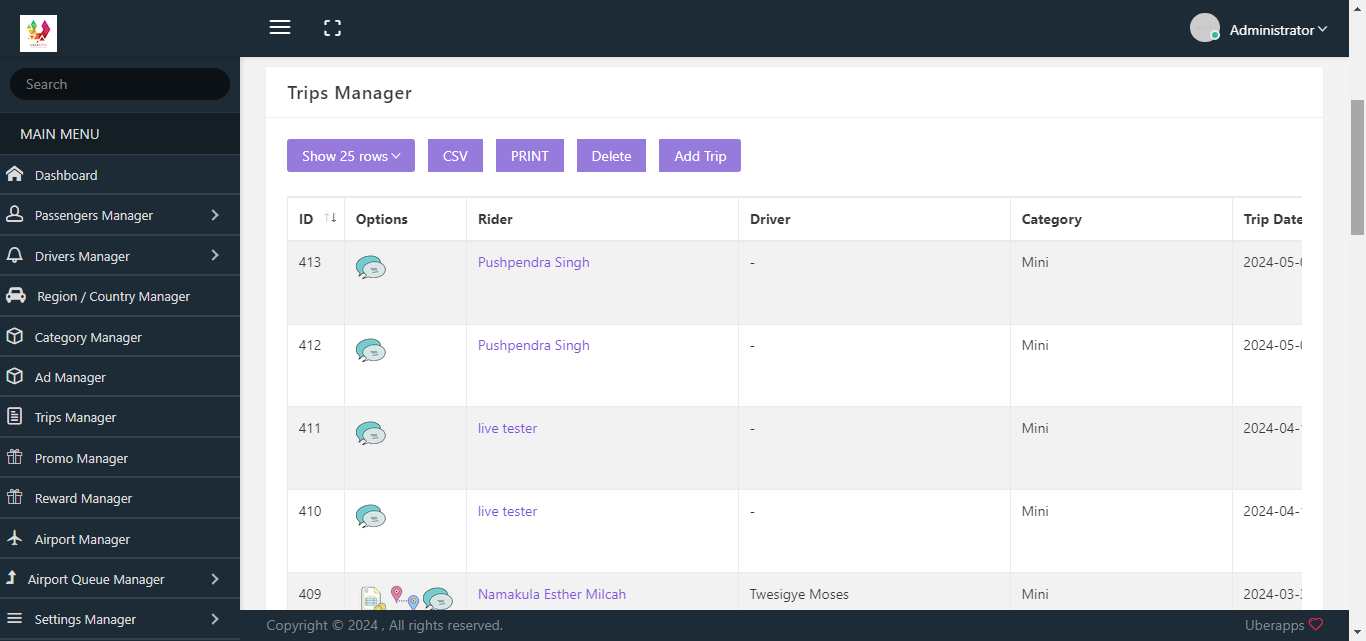Open rider Pushpendra Singh link on trip 413

[534, 262]
